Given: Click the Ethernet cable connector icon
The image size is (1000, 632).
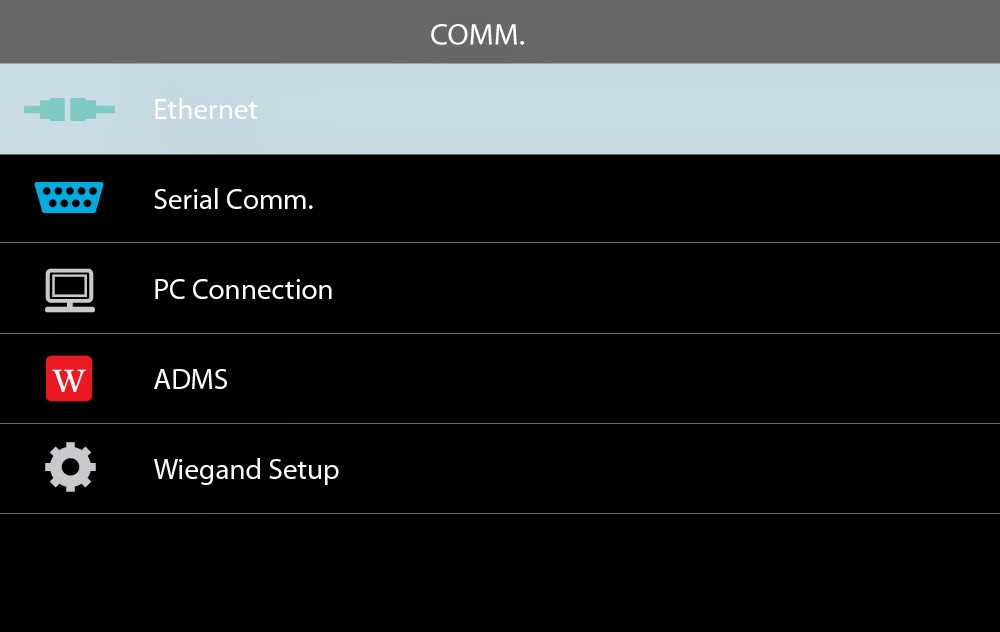Looking at the screenshot, I should (69, 109).
